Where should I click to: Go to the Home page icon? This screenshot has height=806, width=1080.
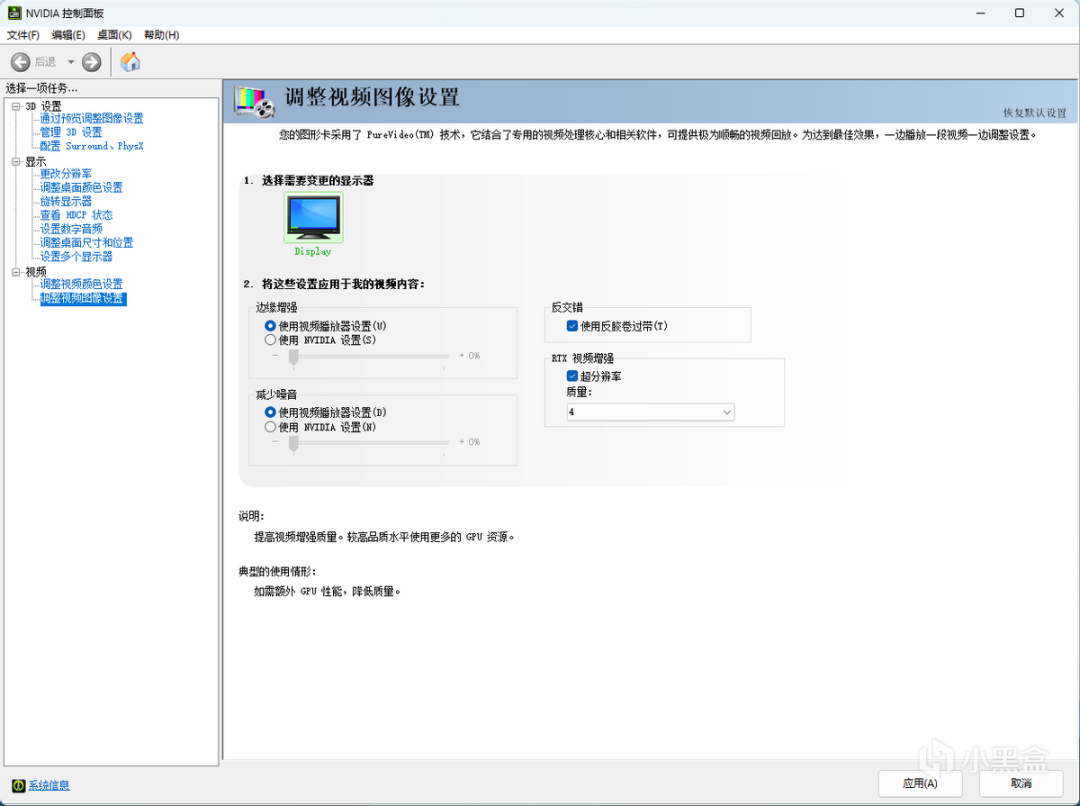coord(130,62)
